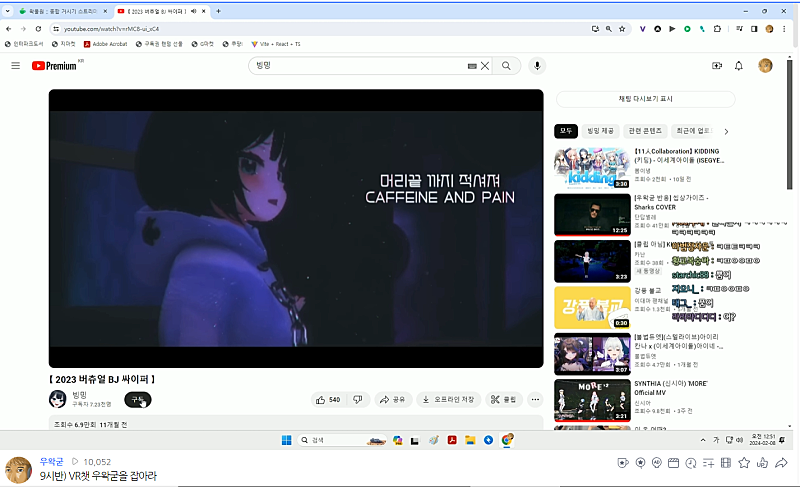Click the thumbs-up icon in stream bar
800x487 pixels.
tap(762, 463)
